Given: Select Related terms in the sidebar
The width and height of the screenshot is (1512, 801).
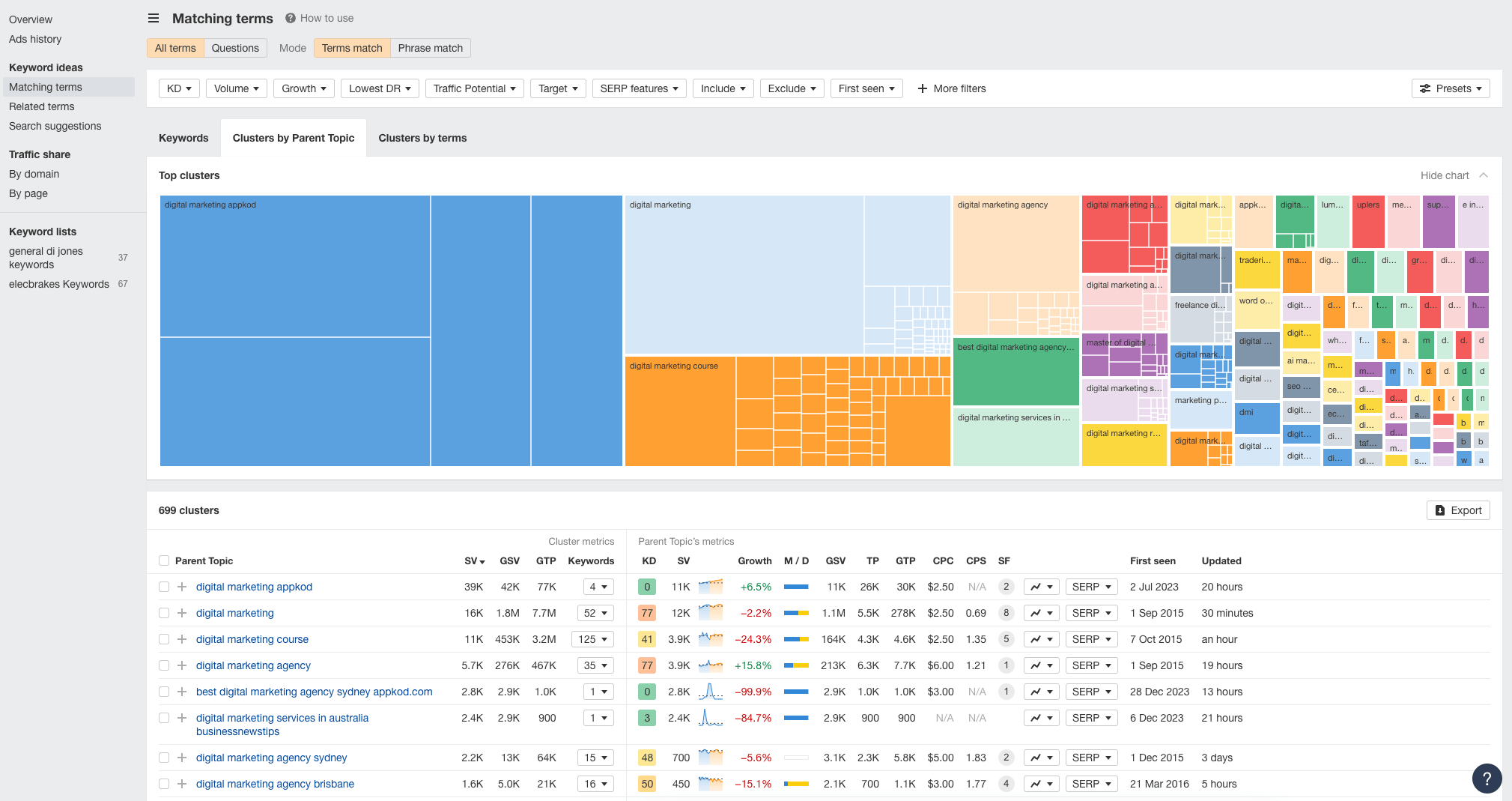Looking at the screenshot, I should [x=42, y=106].
